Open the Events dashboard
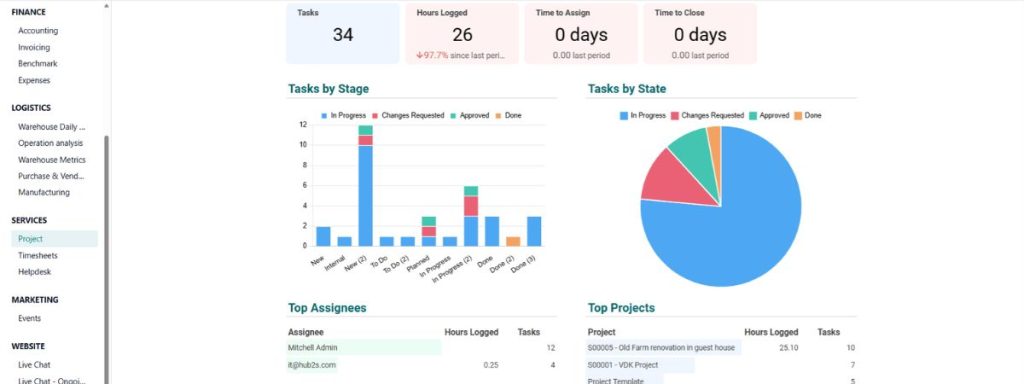 29,318
